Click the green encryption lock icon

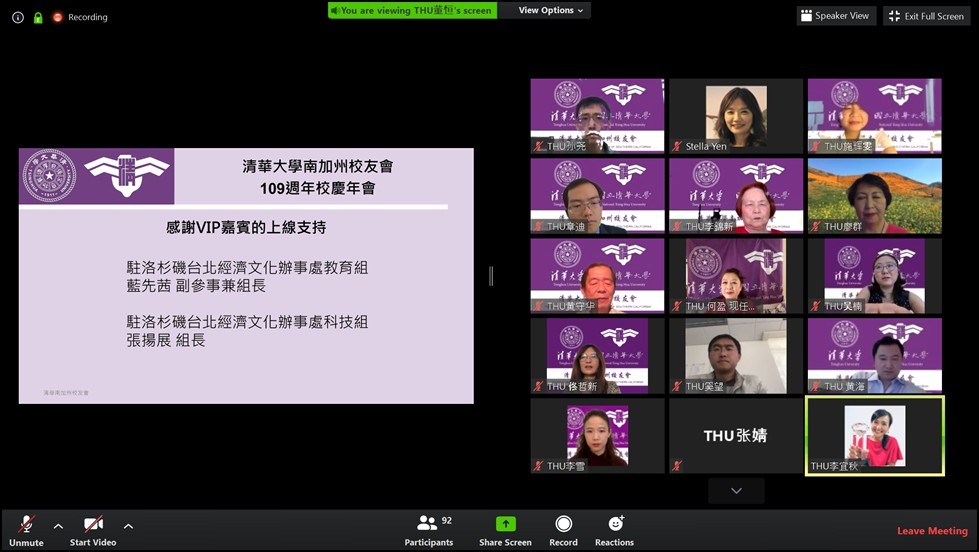[x=38, y=17]
